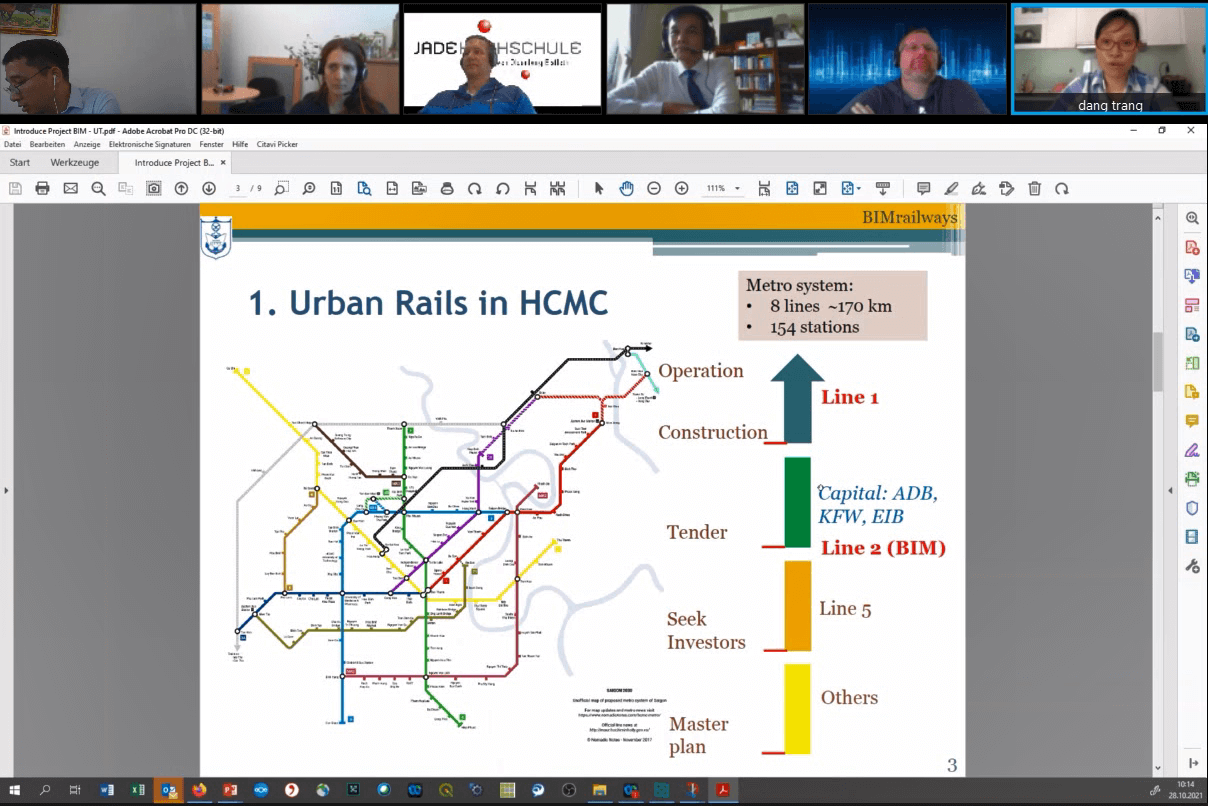This screenshot has height=806, width=1208.
Task: Expand the page display options dropdown arrow
Action: (858, 188)
